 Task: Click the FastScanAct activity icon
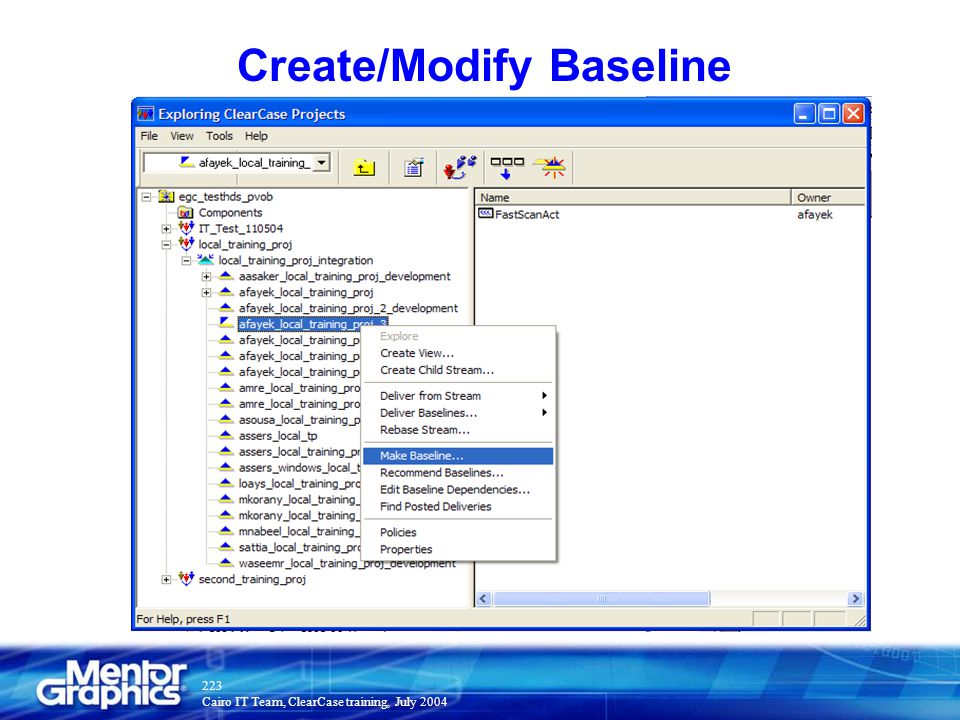[x=486, y=214]
